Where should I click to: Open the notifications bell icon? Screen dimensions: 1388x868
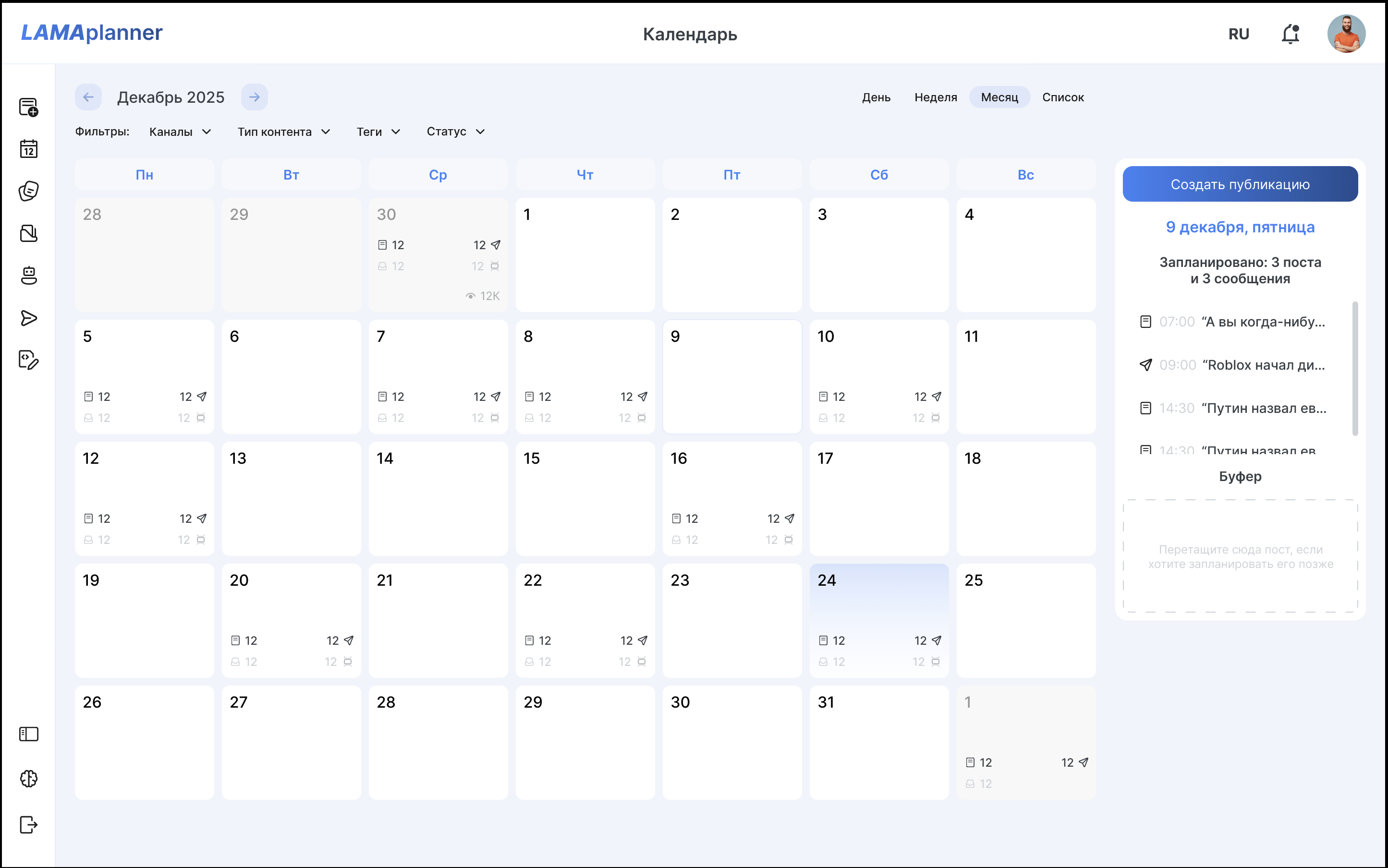pyautogui.click(x=1290, y=34)
